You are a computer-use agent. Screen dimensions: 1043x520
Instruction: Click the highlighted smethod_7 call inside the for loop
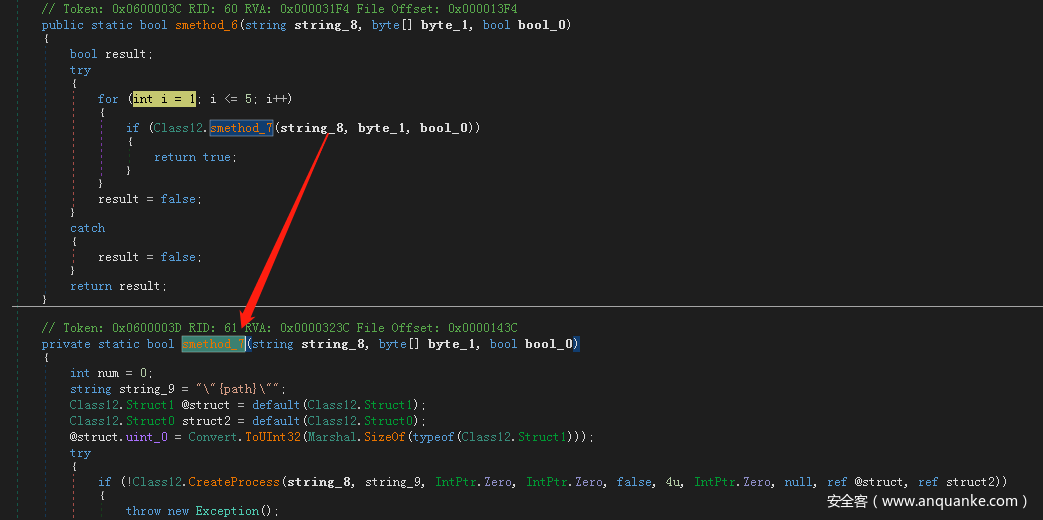pos(241,128)
